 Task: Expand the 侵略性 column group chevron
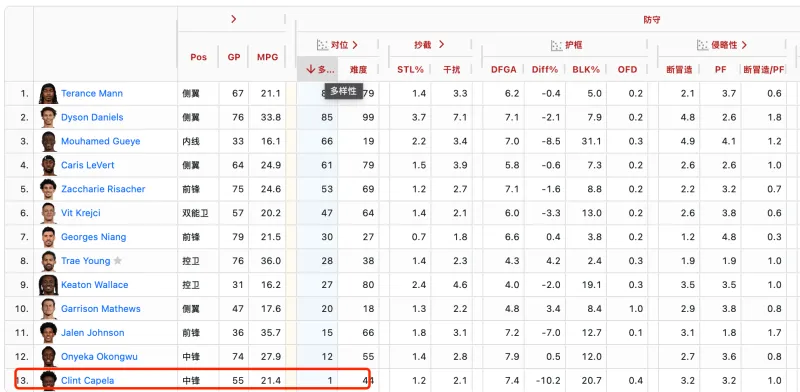click(x=744, y=45)
